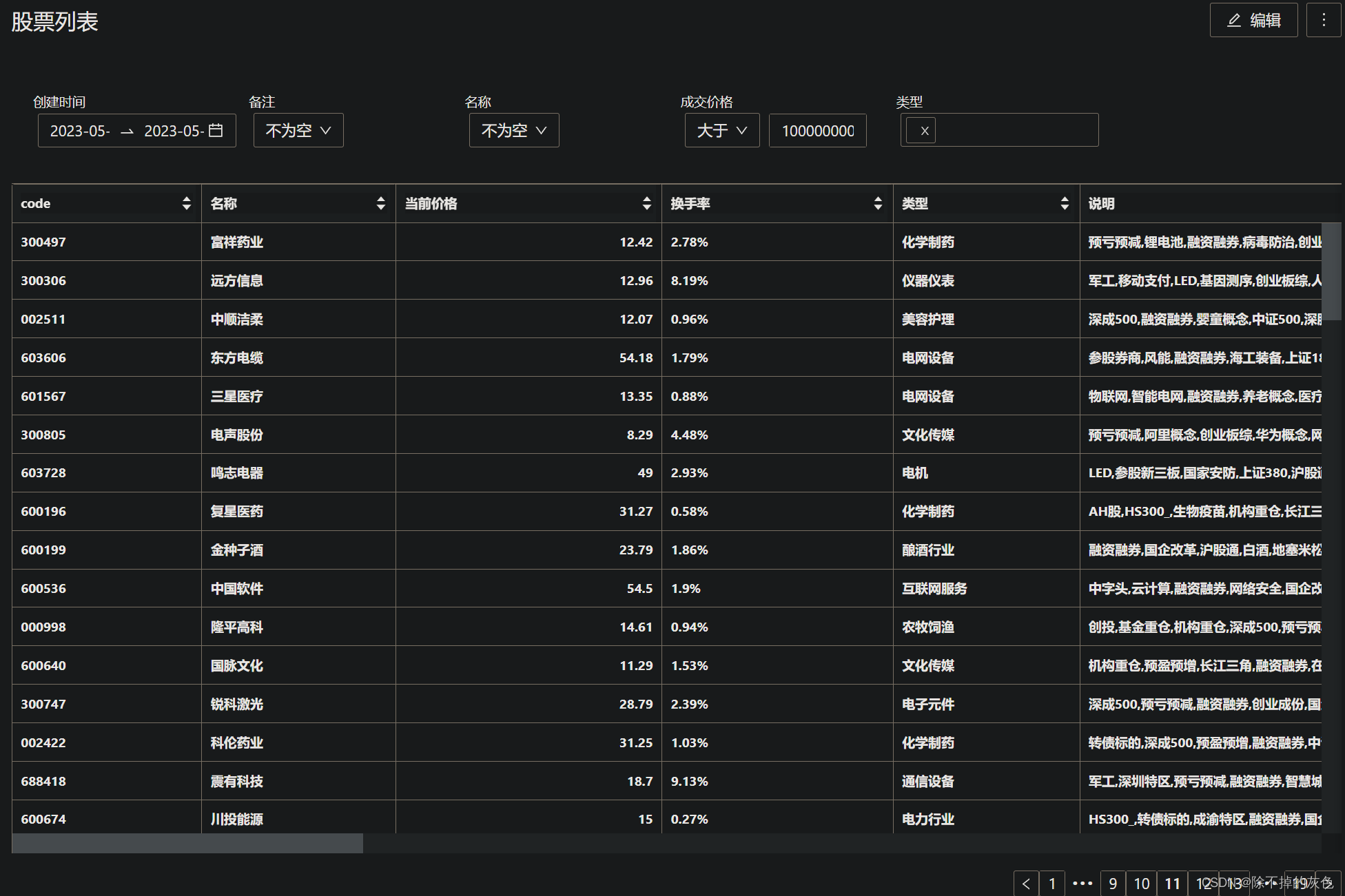Screen dimensions: 1345x896
Task: Sort table by code column
Action: point(186,203)
